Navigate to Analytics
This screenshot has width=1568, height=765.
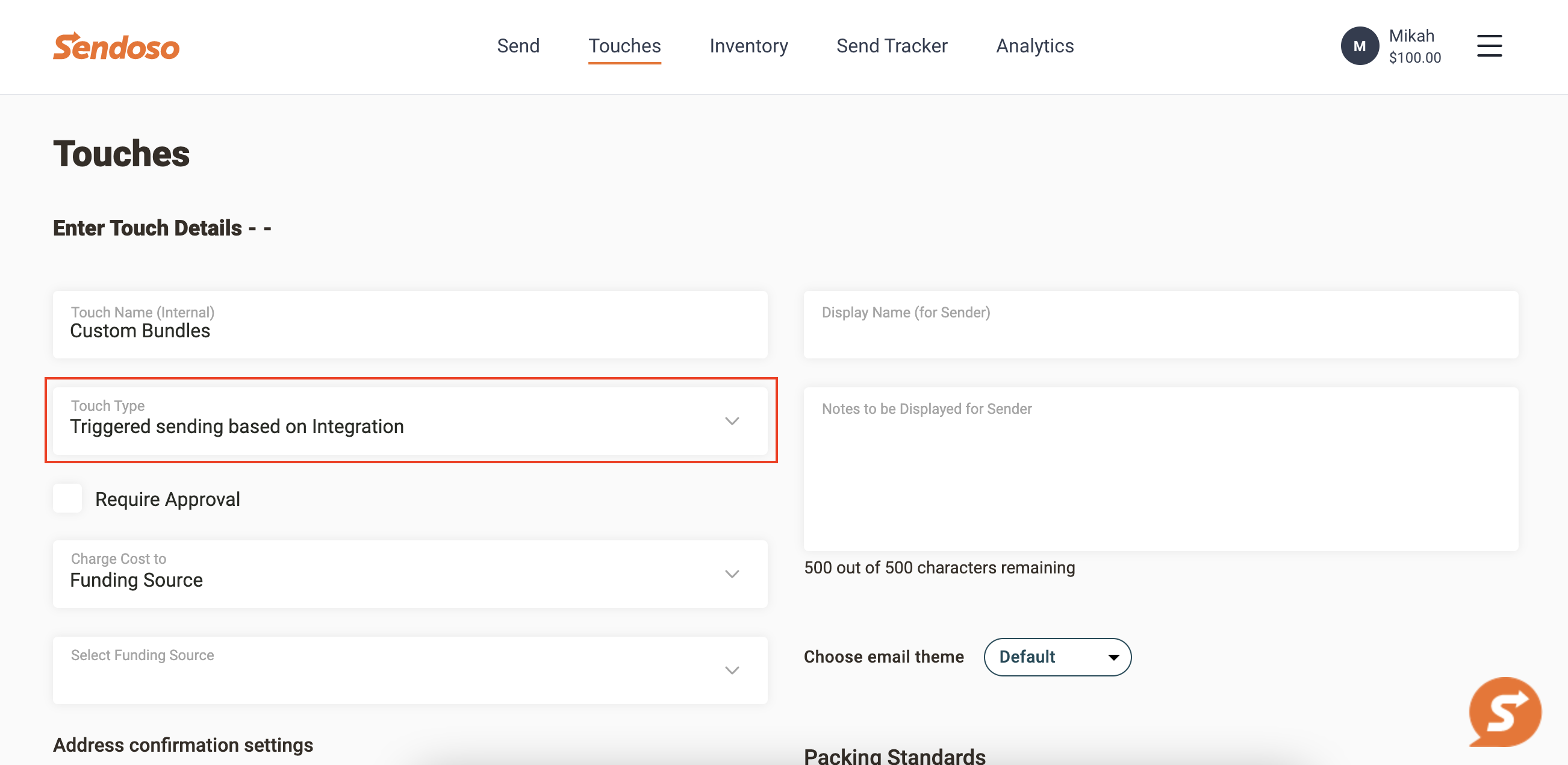(1034, 46)
